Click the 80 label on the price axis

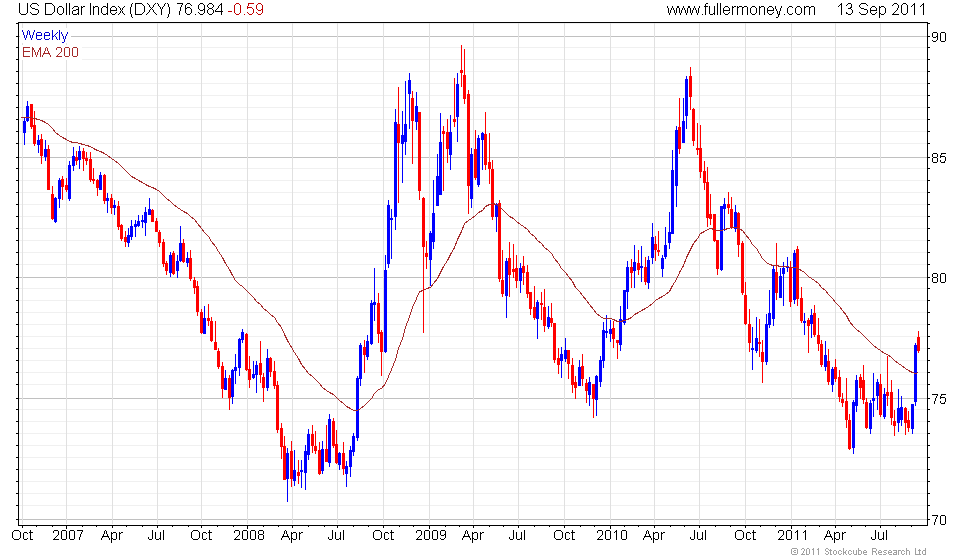click(939, 278)
